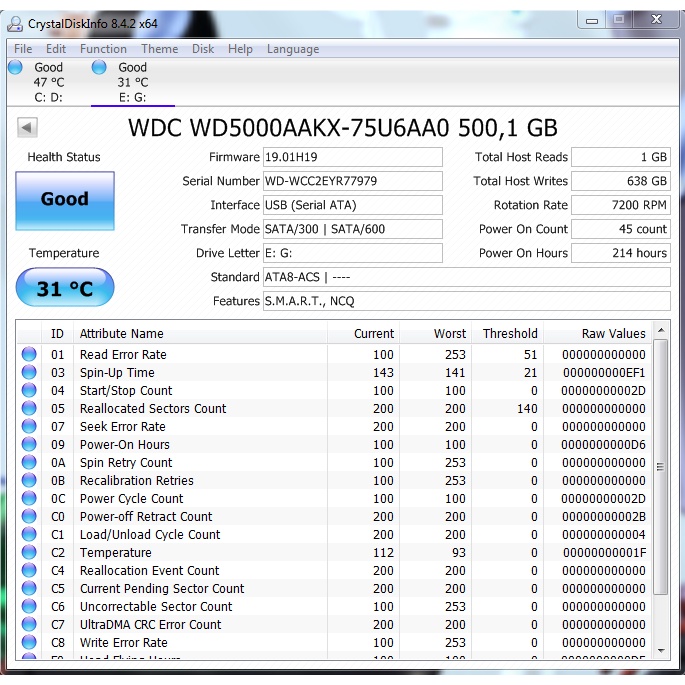Select threshold 140 in Reallocated Sectors row
685x685 pixels.
click(527, 408)
